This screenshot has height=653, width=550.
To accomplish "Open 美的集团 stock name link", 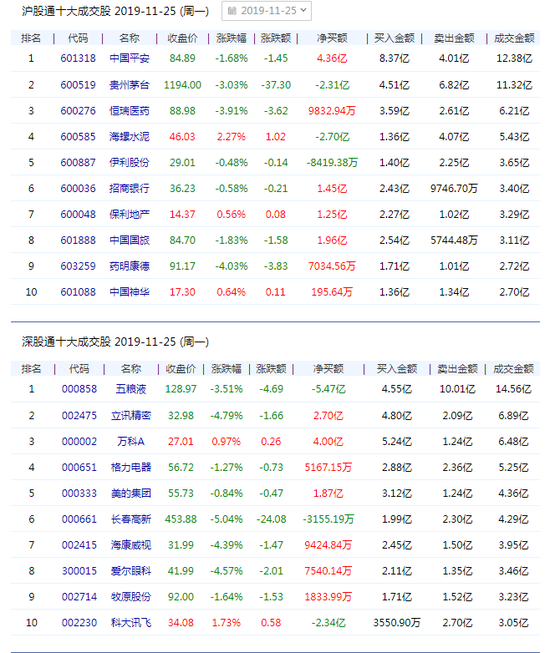I will pyautogui.click(x=131, y=493).
